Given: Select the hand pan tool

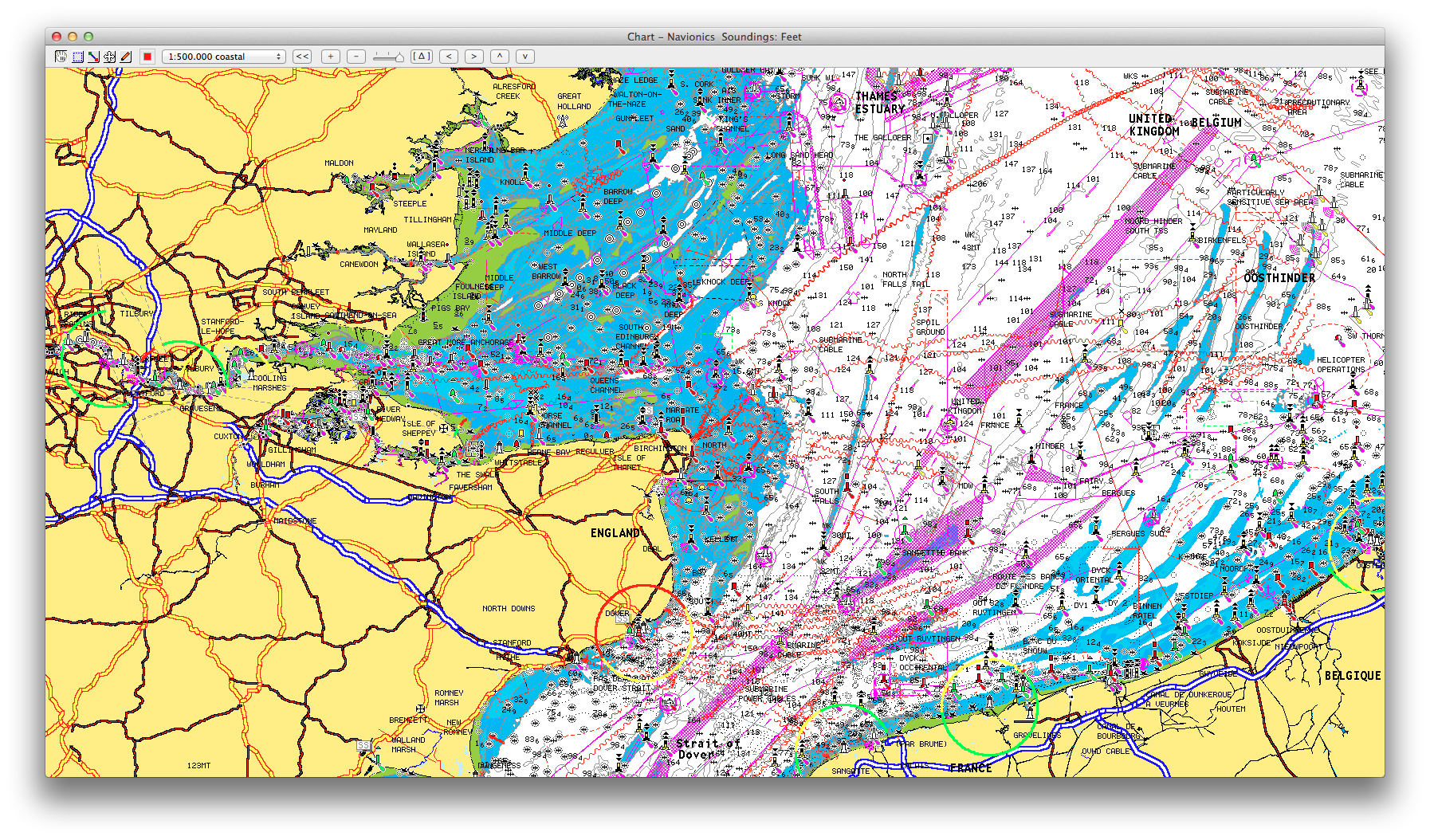Looking at the screenshot, I should (x=61, y=57).
